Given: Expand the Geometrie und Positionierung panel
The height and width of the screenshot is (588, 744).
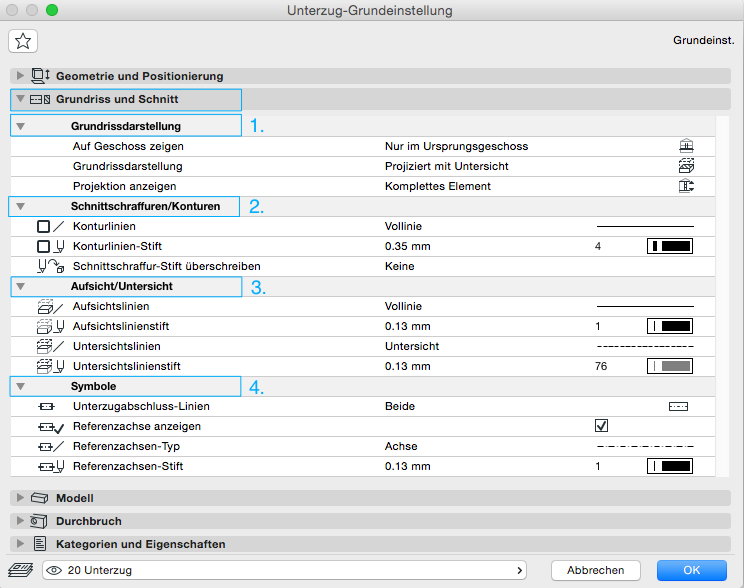Looking at the screenshot, I should point(20,76).
